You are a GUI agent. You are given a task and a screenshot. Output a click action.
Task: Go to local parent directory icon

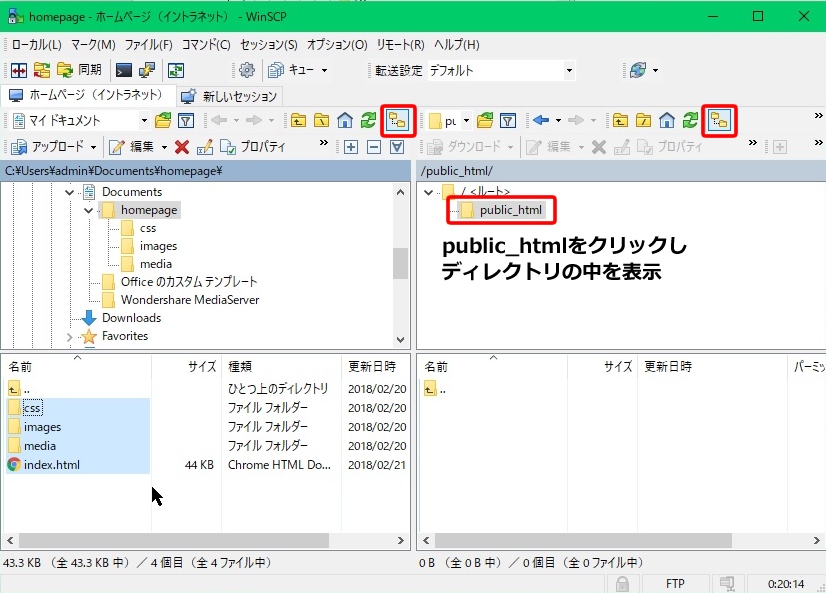click(298, 121)
